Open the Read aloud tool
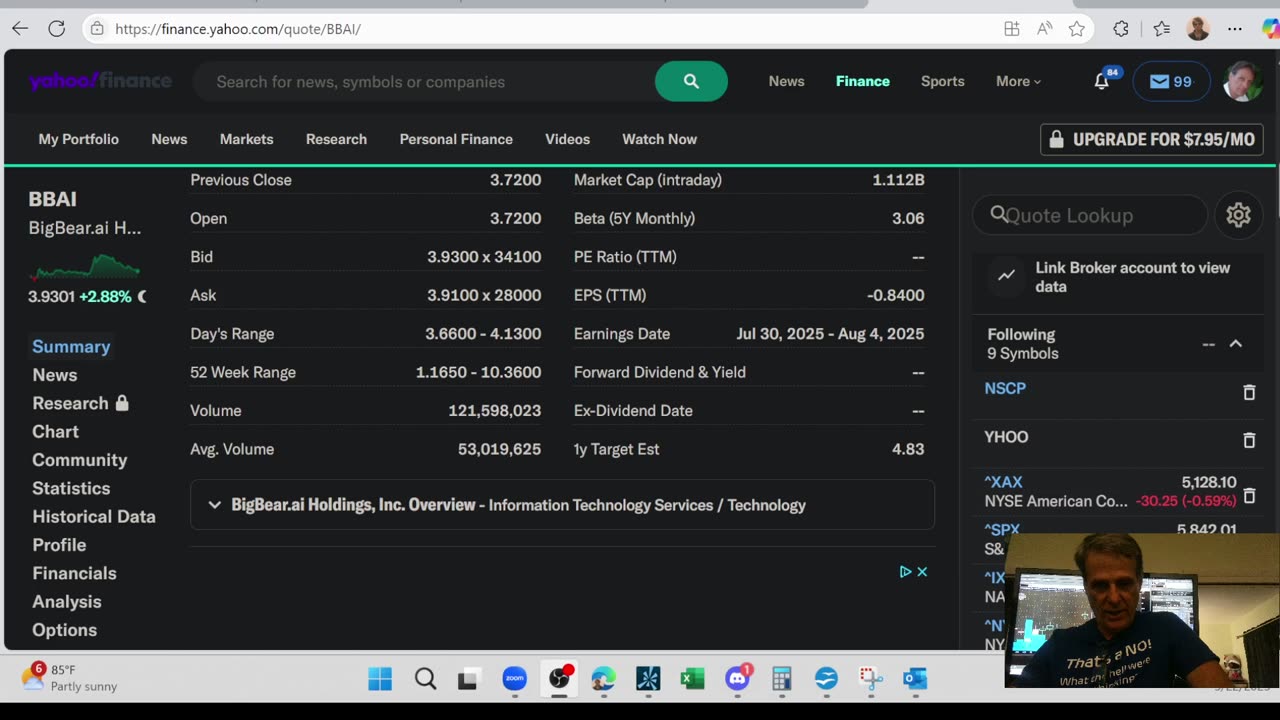1280x720 pixels. pyautogui.click(x=1045, y=29)
